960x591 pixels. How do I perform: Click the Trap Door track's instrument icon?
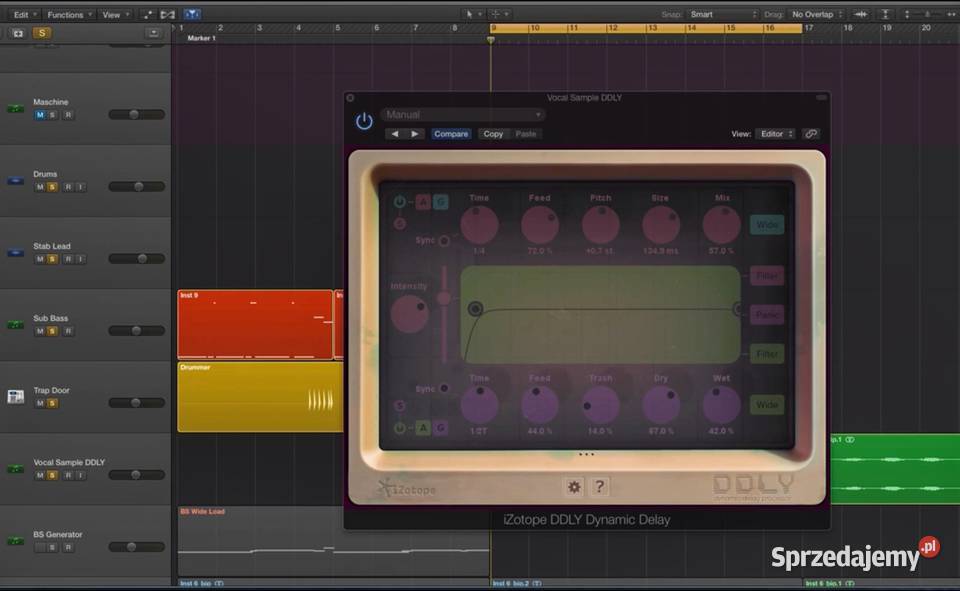click(14, 396)
